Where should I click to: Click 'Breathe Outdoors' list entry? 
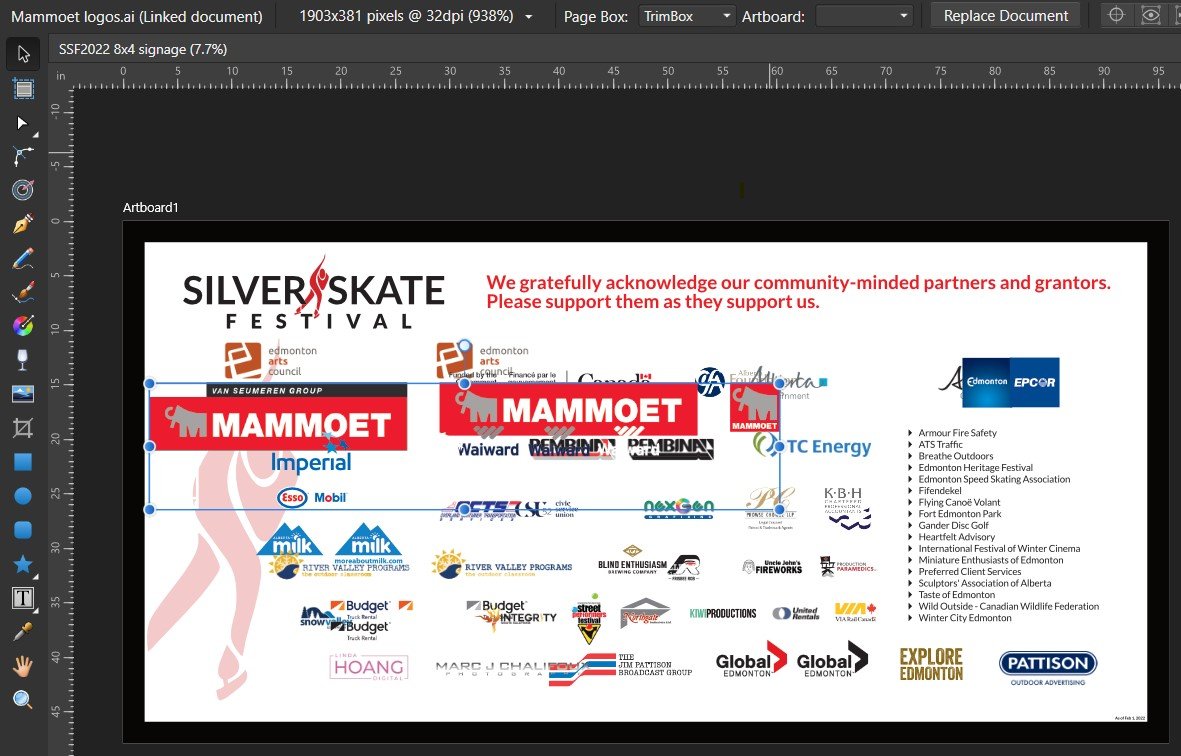click(956, 456)
